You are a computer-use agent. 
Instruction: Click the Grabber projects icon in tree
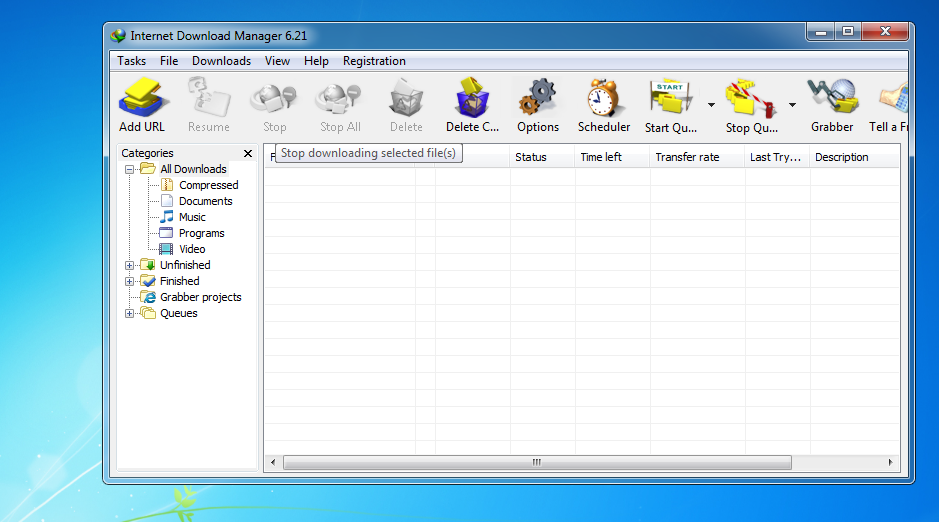(x=148, y=297)
